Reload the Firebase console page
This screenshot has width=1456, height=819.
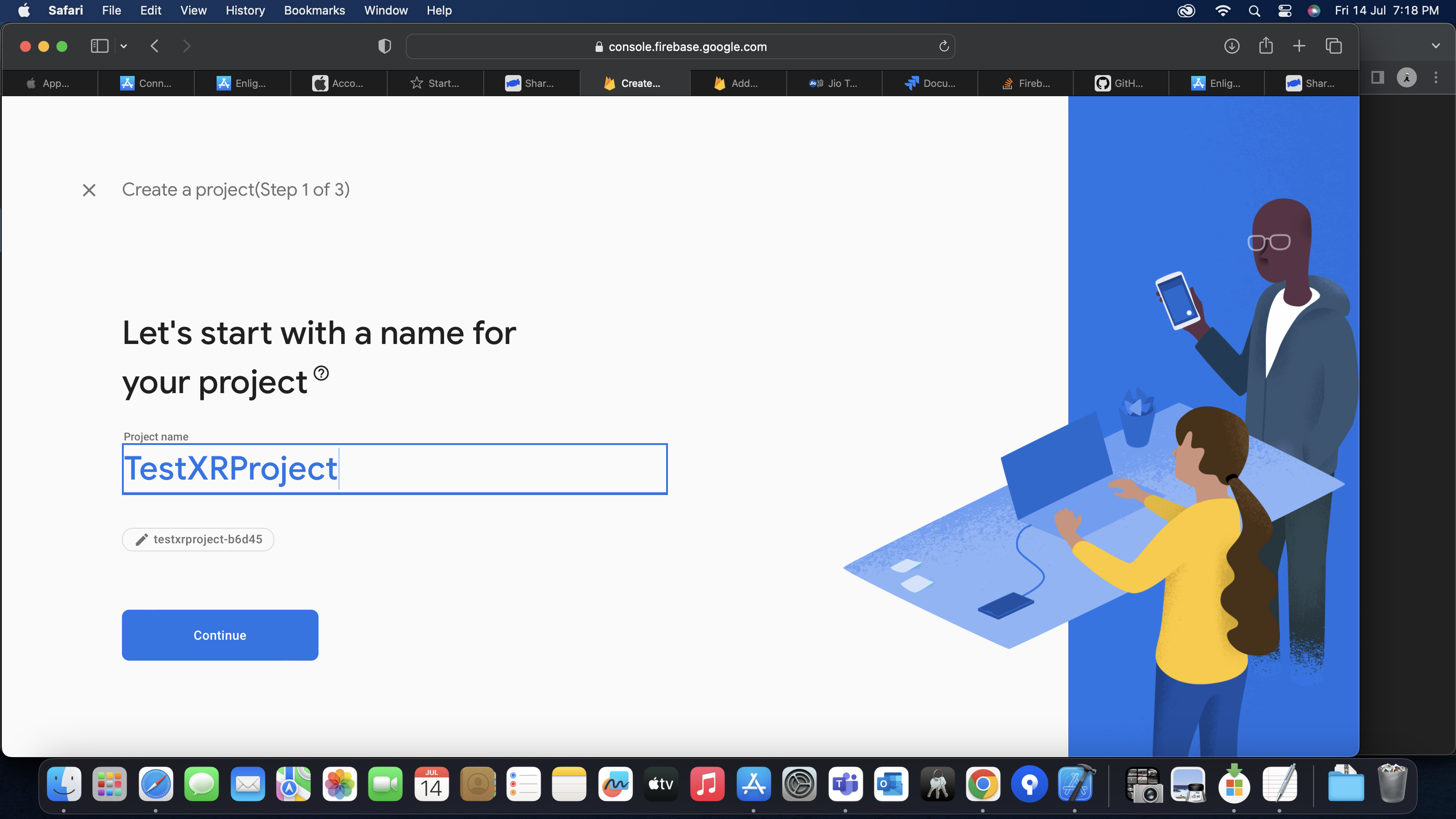[943, 46]
